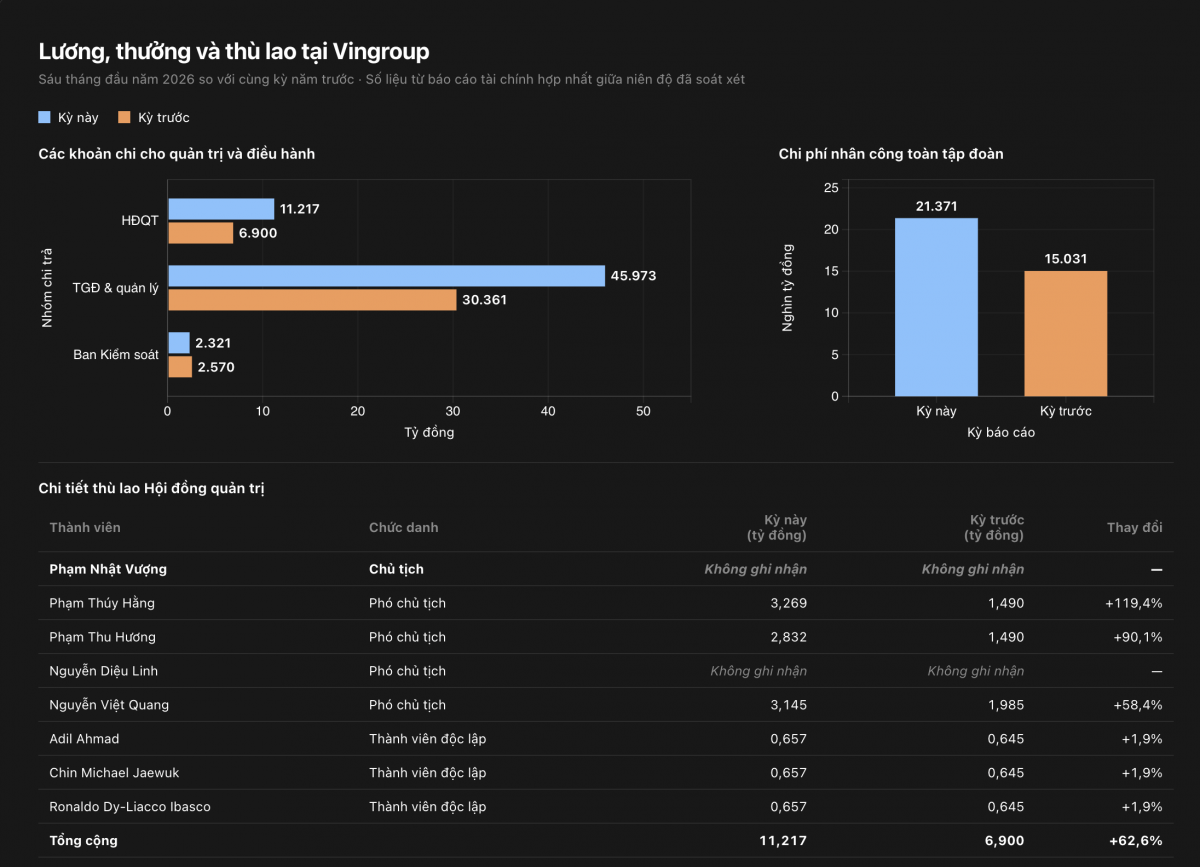
Task: Click the Chức danh column header
Action: (x=404, y=527)
